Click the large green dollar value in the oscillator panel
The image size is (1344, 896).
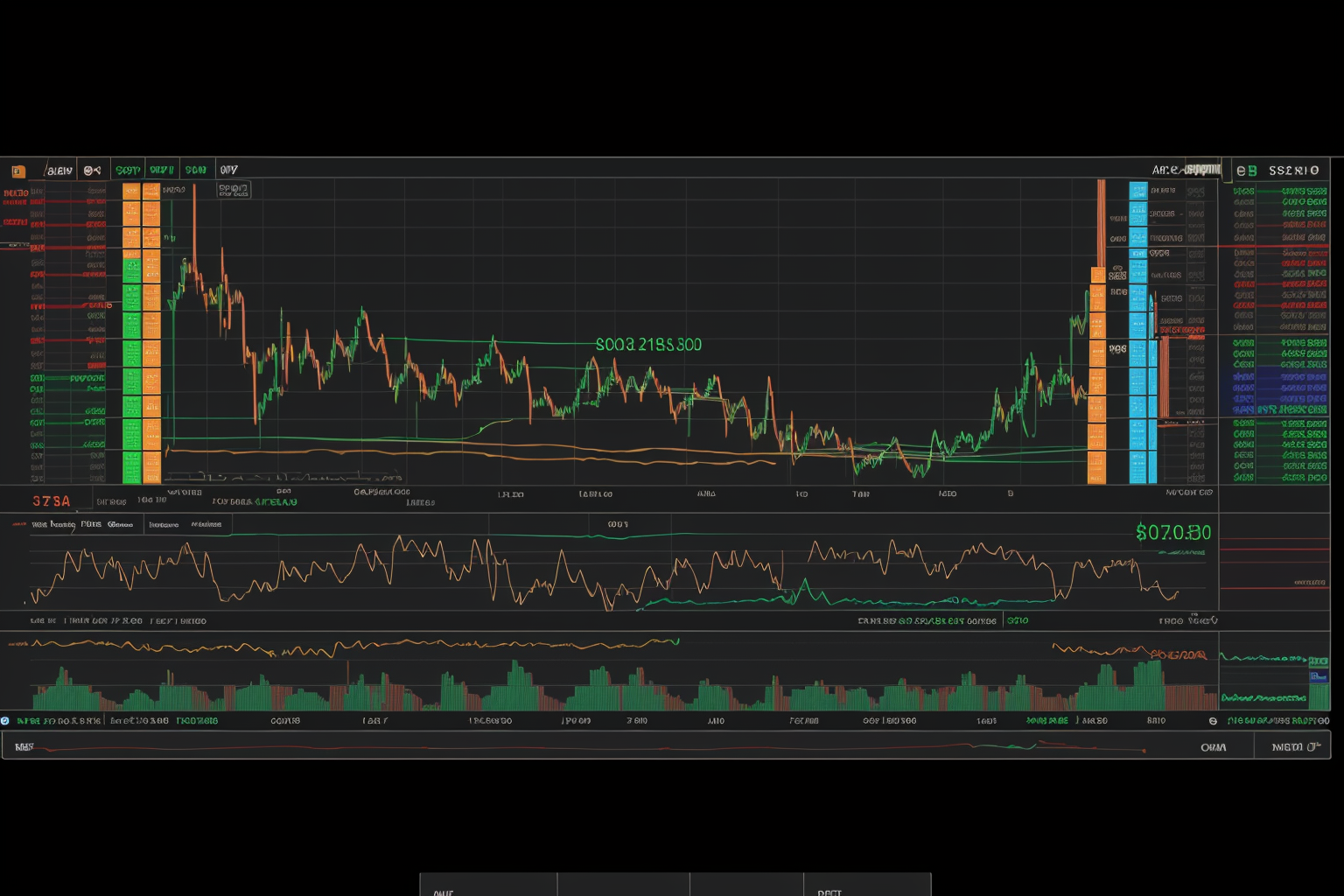(1173, 532)
